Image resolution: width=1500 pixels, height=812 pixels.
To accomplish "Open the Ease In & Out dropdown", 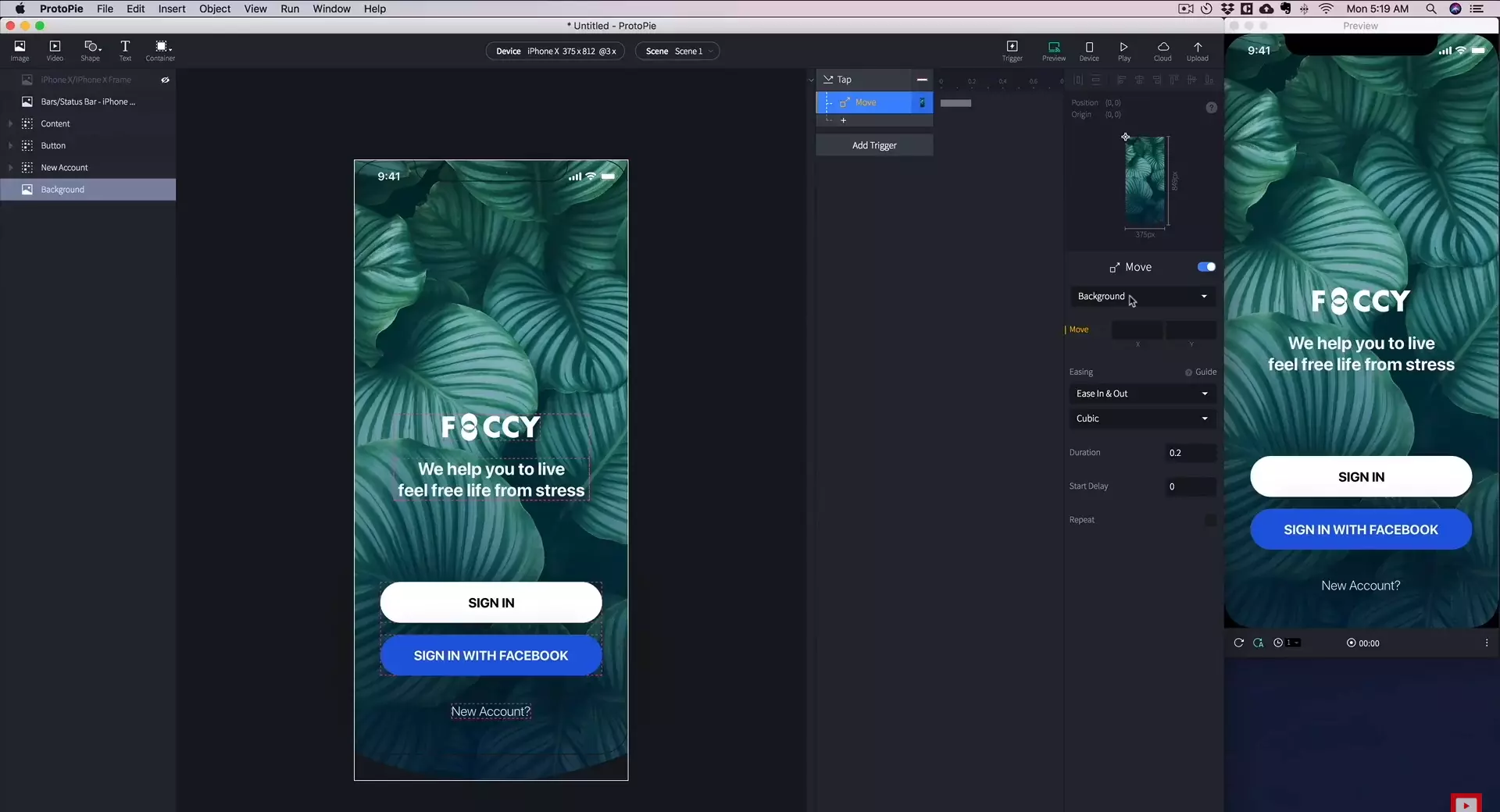I will click(x=1142, y=394).
